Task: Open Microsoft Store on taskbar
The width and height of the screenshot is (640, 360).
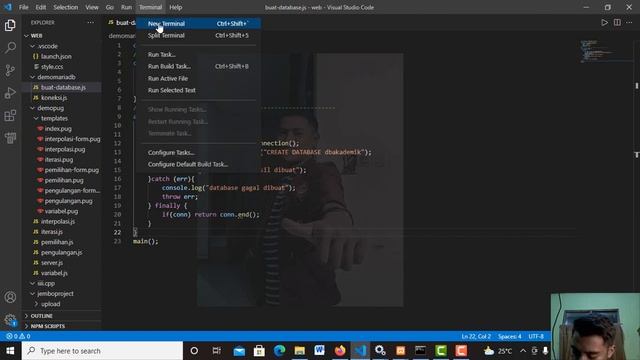Action: click(259, 351)
